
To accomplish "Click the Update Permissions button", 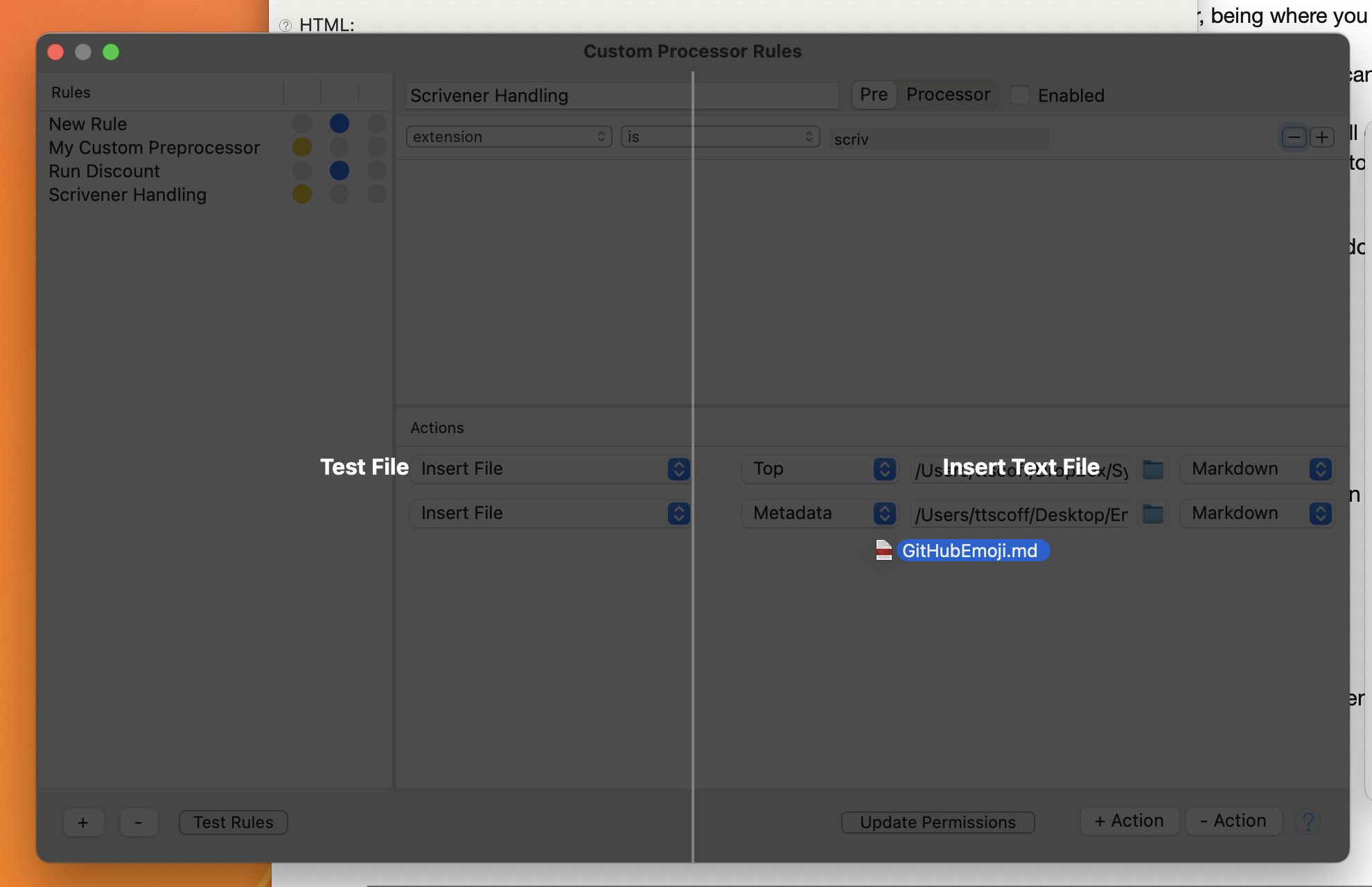I will coord(938,823).
